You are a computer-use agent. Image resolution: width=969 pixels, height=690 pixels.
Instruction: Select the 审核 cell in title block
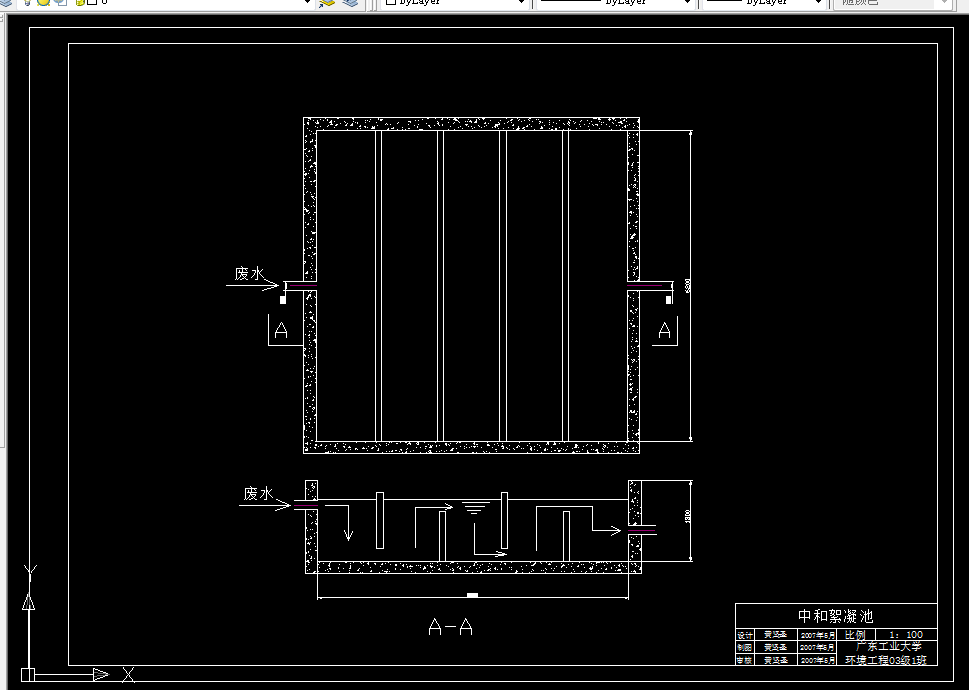pyautogui.click(x=744, y=660)
